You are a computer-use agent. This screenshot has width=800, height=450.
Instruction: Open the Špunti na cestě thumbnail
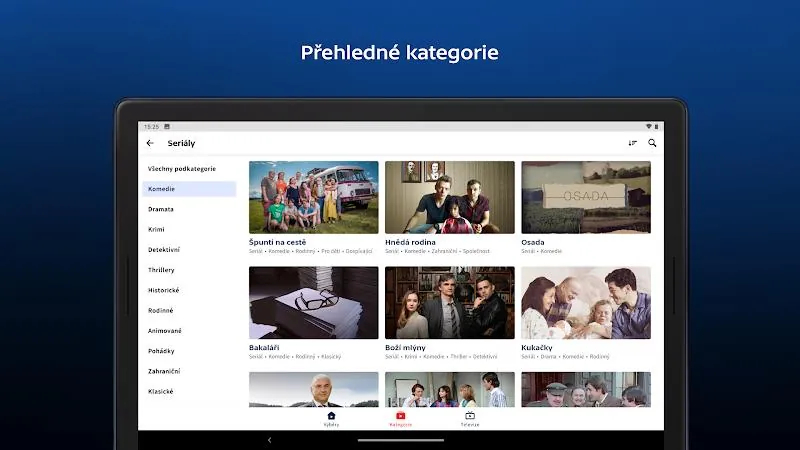pyautogui.click(x=314, y=197)
